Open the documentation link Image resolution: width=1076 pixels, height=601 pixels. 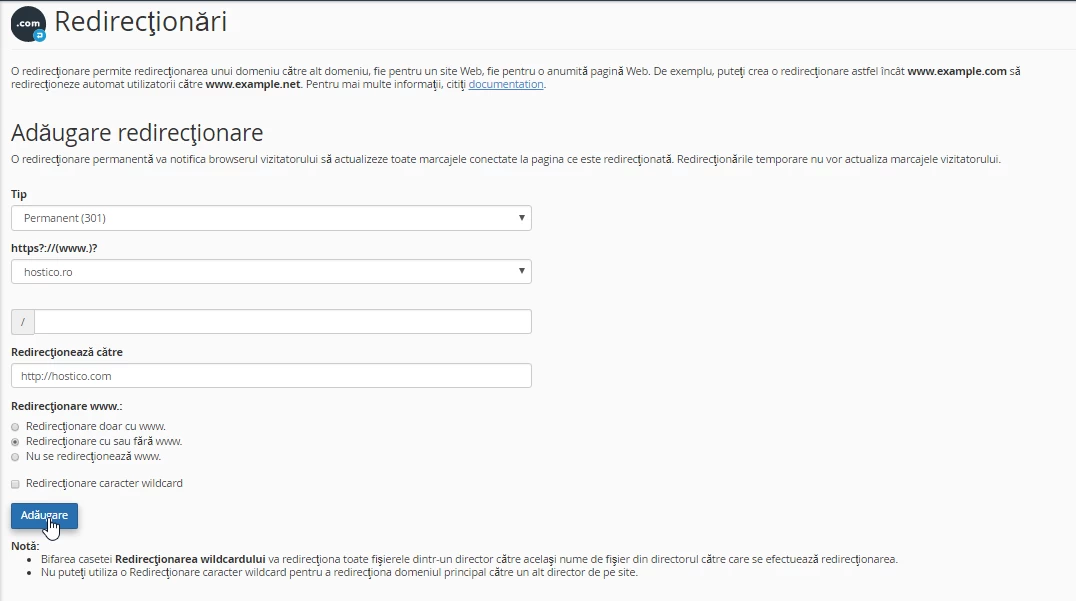click(505, 84)
